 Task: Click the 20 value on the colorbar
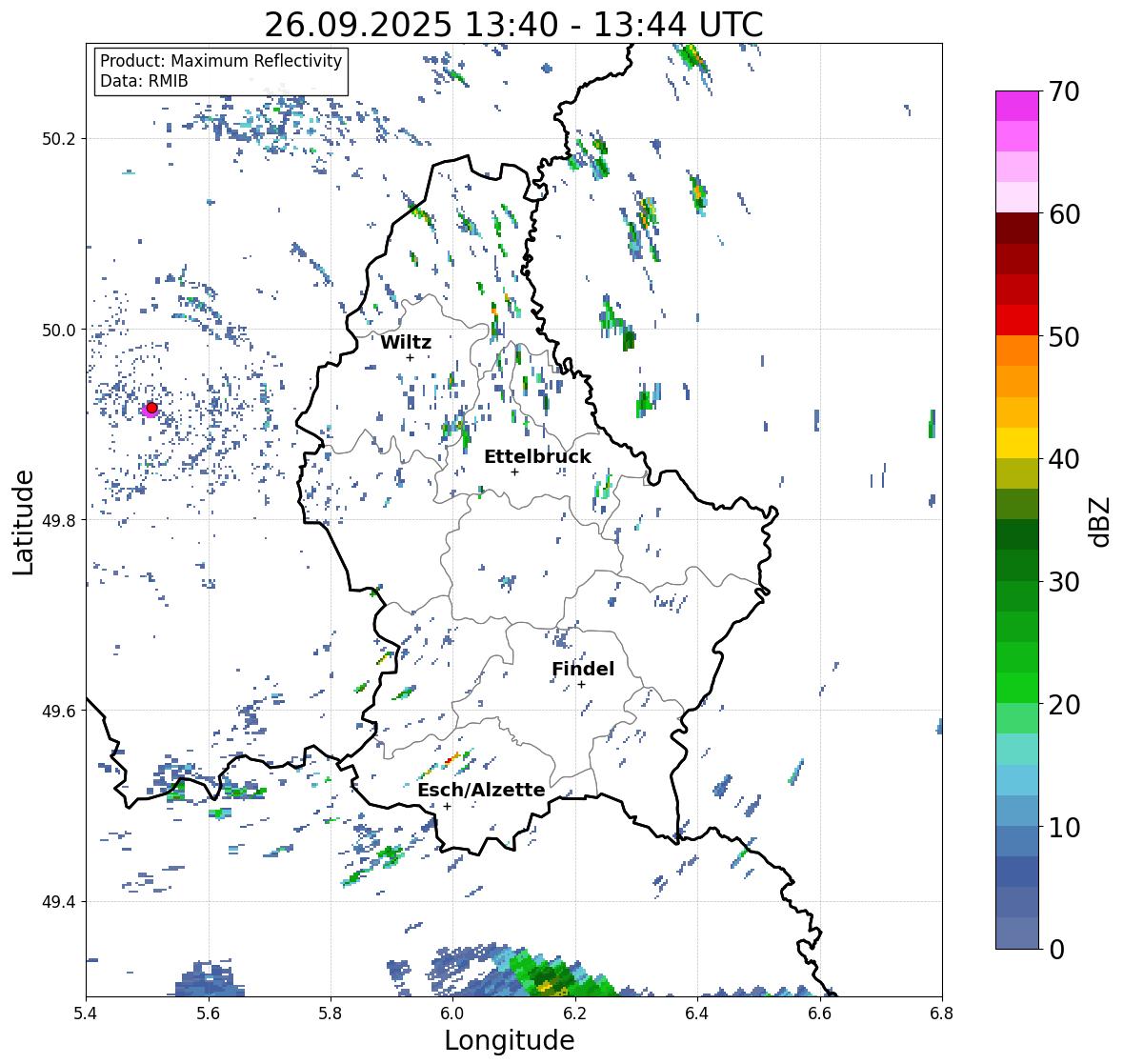(x=1064, y=705)
